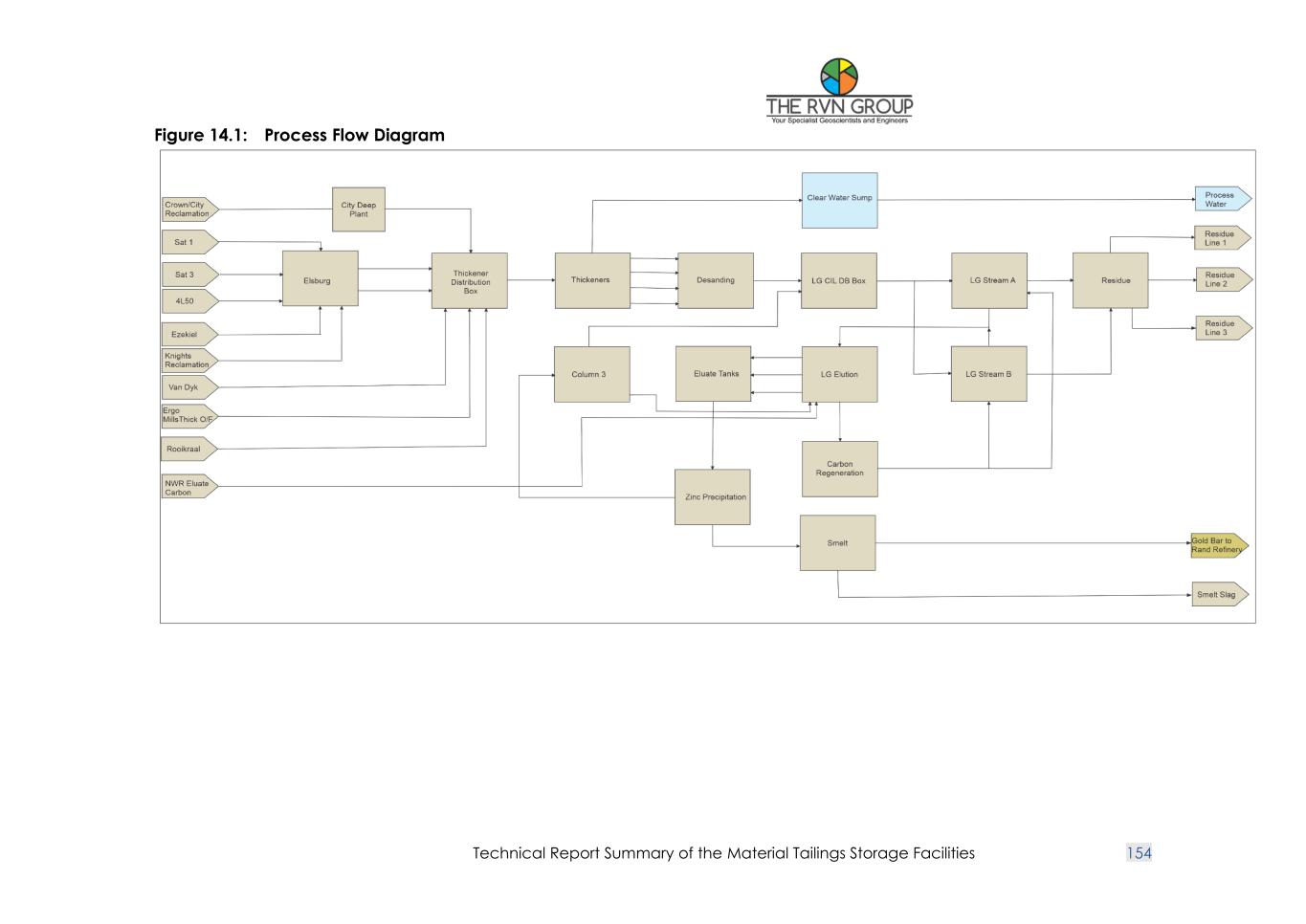This screenshot has height=924, width=1306.
Task: Select the Desanding process box
Action: click(x=716, y=280)
